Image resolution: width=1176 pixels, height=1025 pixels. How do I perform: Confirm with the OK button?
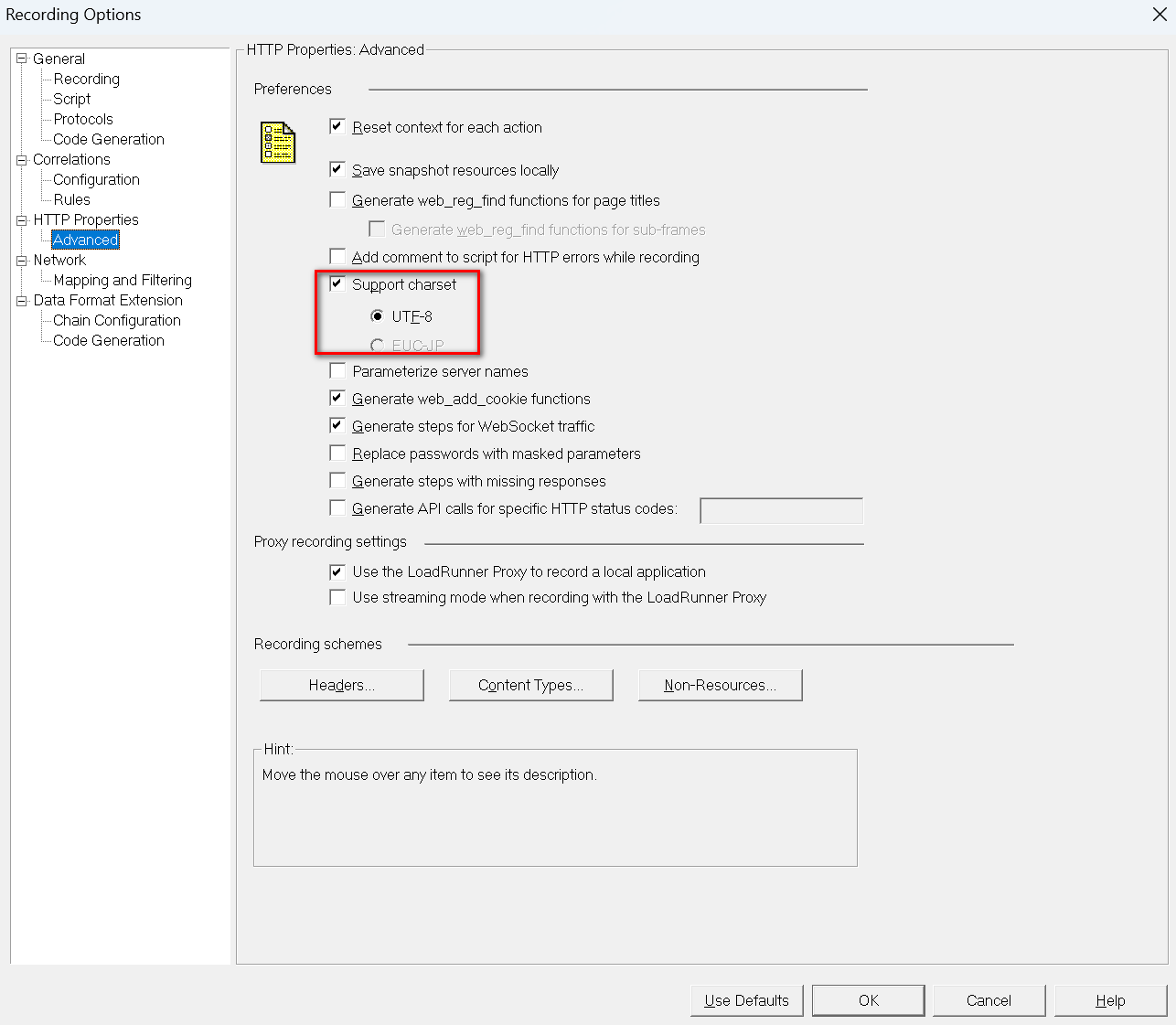pyautogui.click(x=868, y=1000)
